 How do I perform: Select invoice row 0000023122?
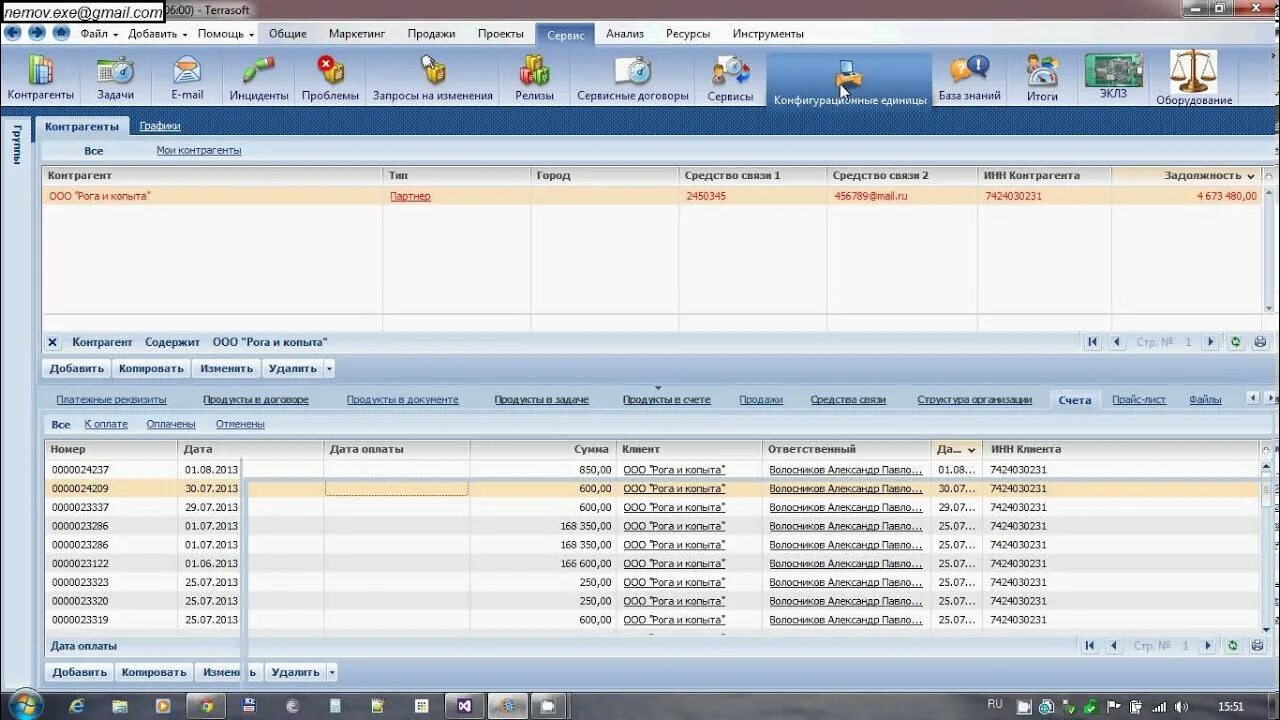click(653, 564)
